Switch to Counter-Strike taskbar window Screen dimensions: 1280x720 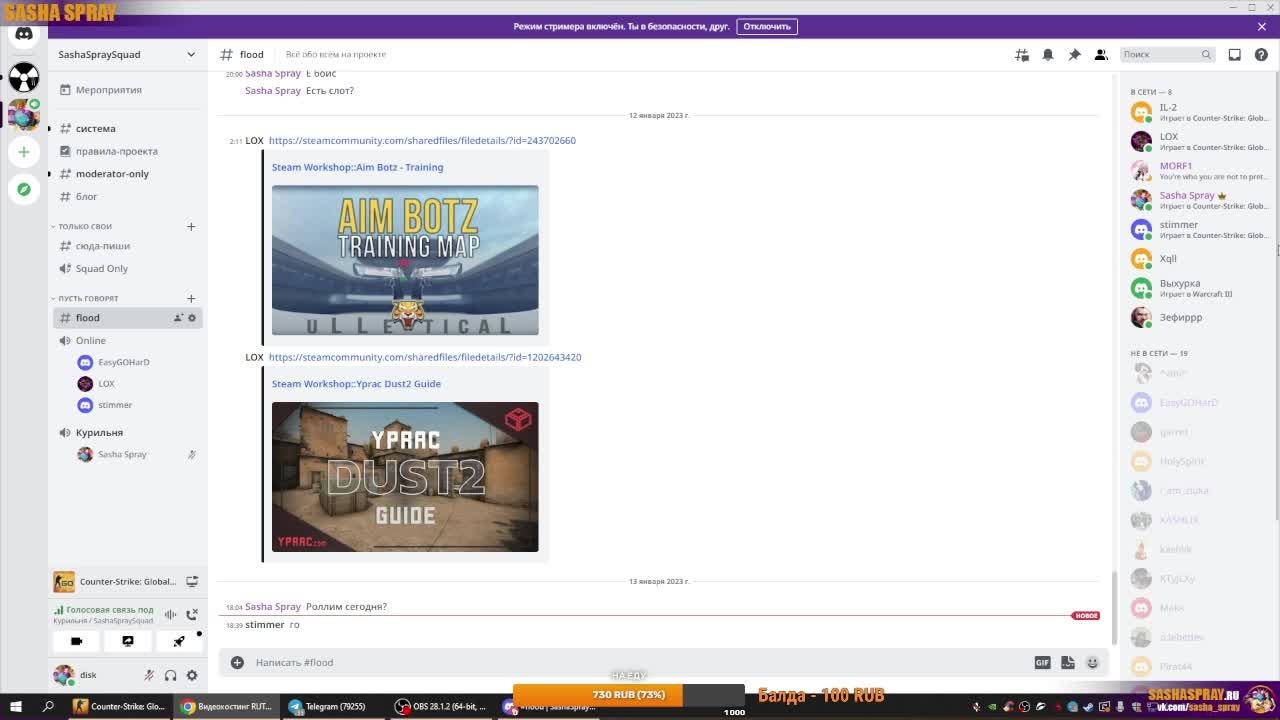119,707
